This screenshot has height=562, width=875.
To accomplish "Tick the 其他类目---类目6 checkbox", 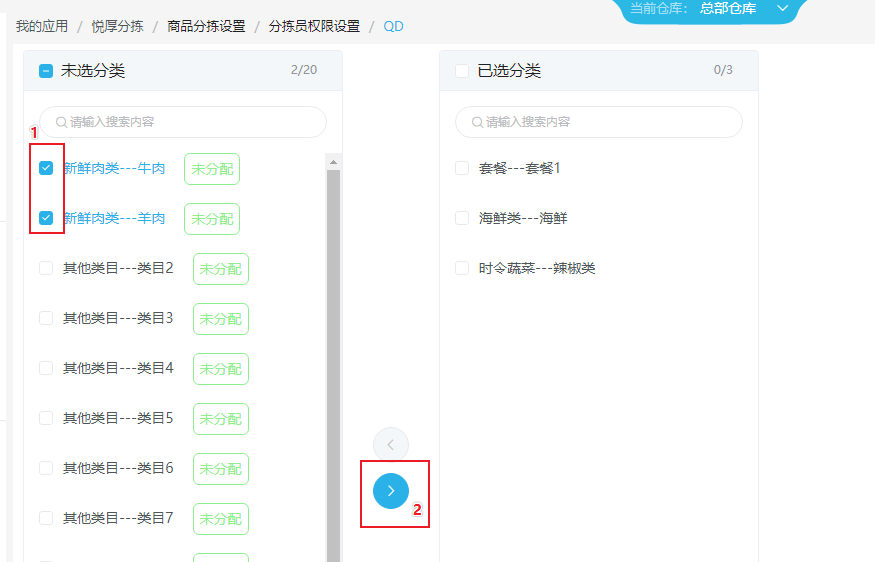I will point(46,468).
